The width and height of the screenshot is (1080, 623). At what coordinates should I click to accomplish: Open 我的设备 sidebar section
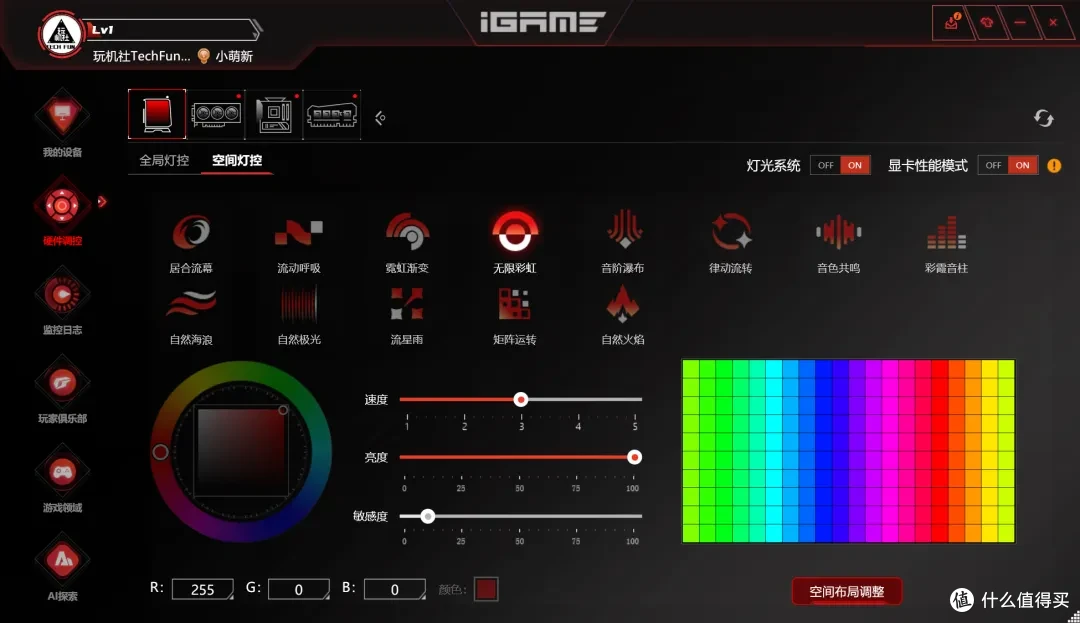click(x=62, y=125)
